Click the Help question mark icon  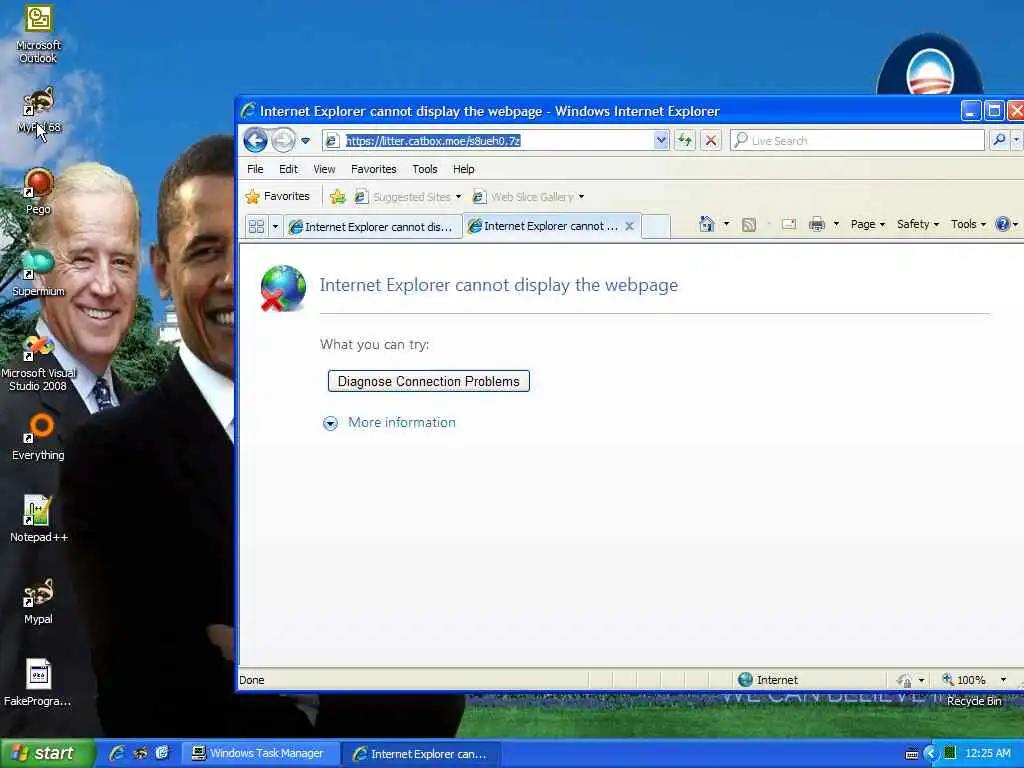pos(1002,224)
